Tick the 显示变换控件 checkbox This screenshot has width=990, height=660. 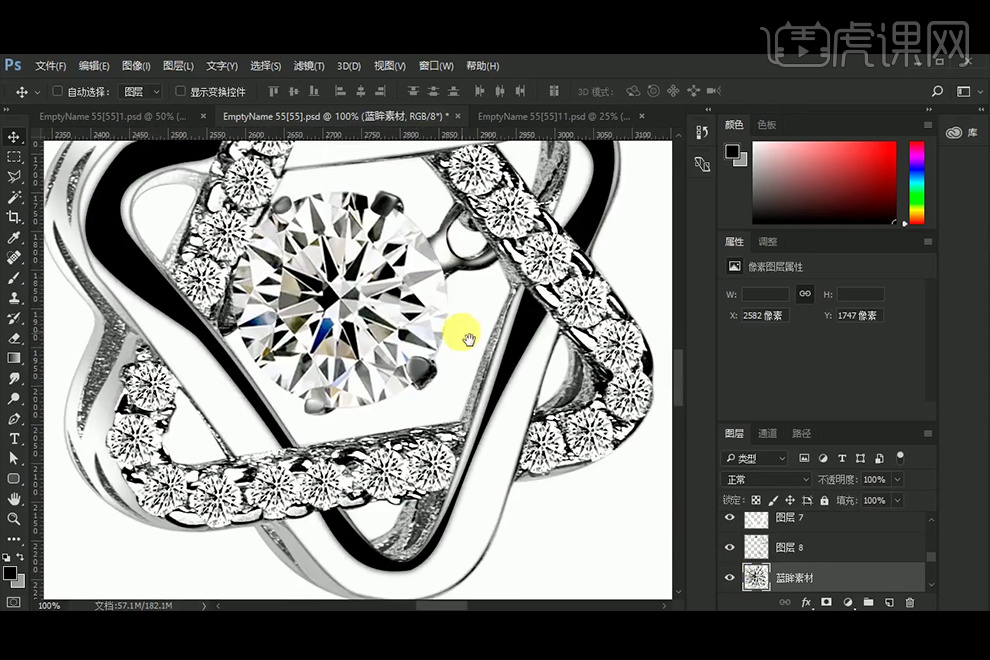(x=180, y=92)
